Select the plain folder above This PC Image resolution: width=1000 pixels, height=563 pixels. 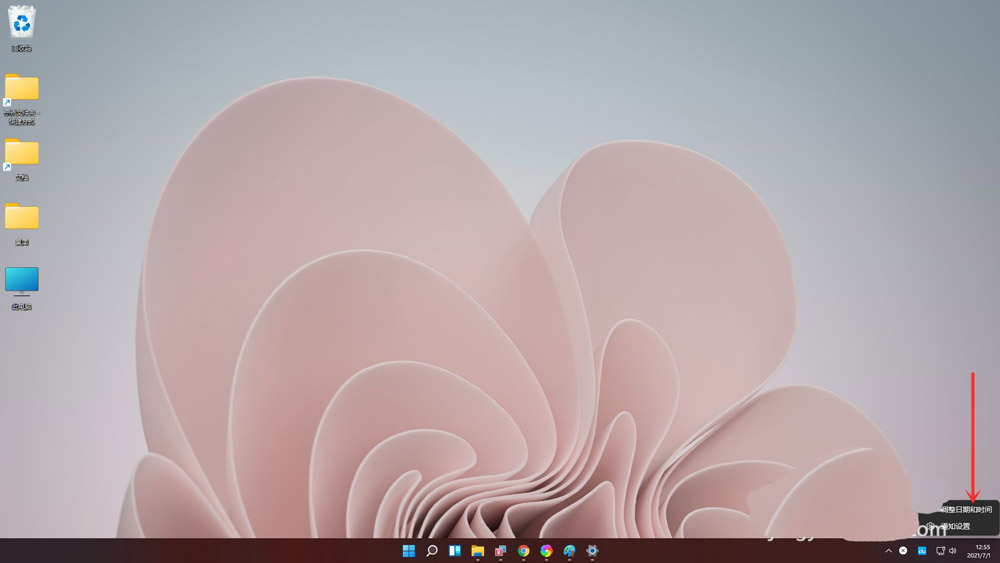(x=22, y=217)
